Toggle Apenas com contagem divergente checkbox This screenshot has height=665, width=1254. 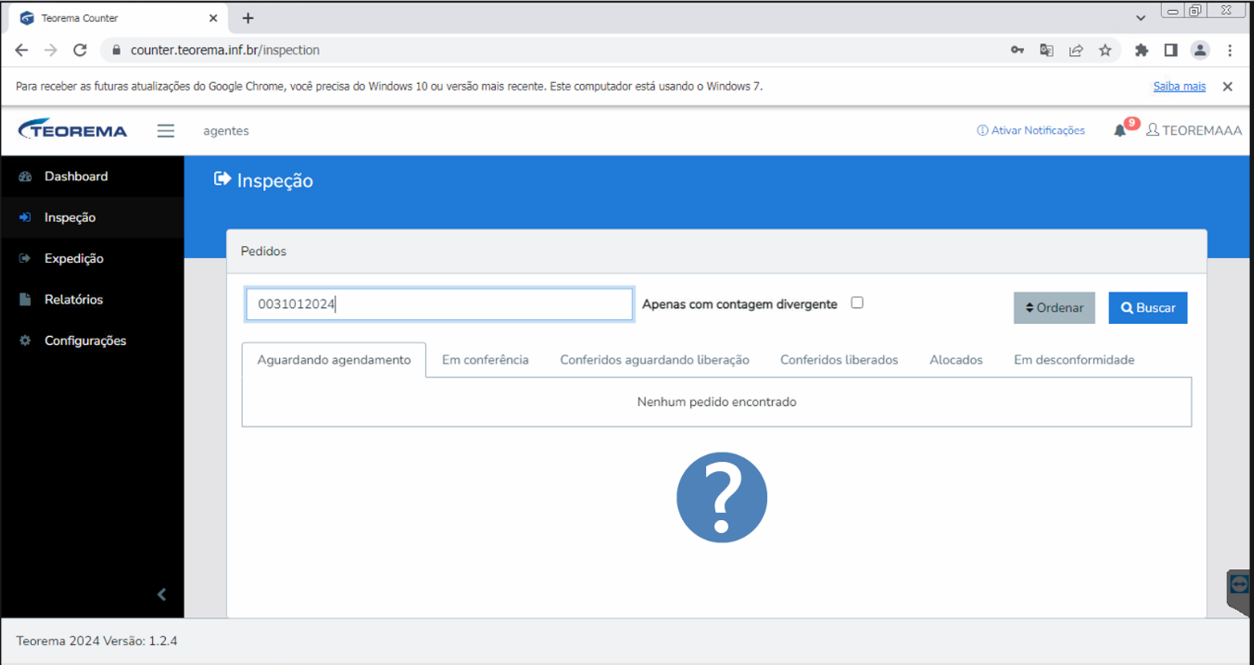[857, 303]
